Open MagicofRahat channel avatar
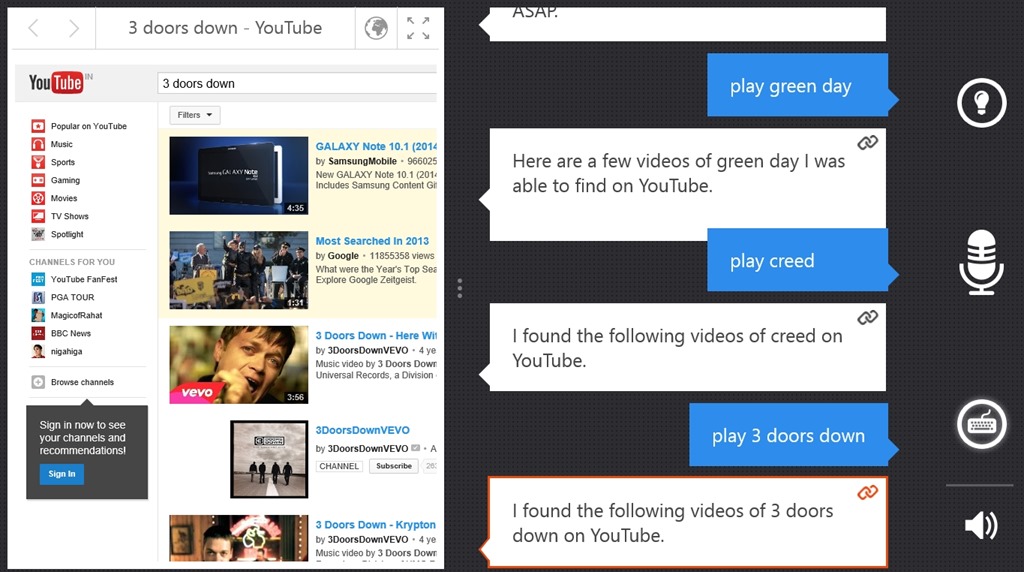Viewport: 1024px width, 572px height. click(x=39, y=315)
